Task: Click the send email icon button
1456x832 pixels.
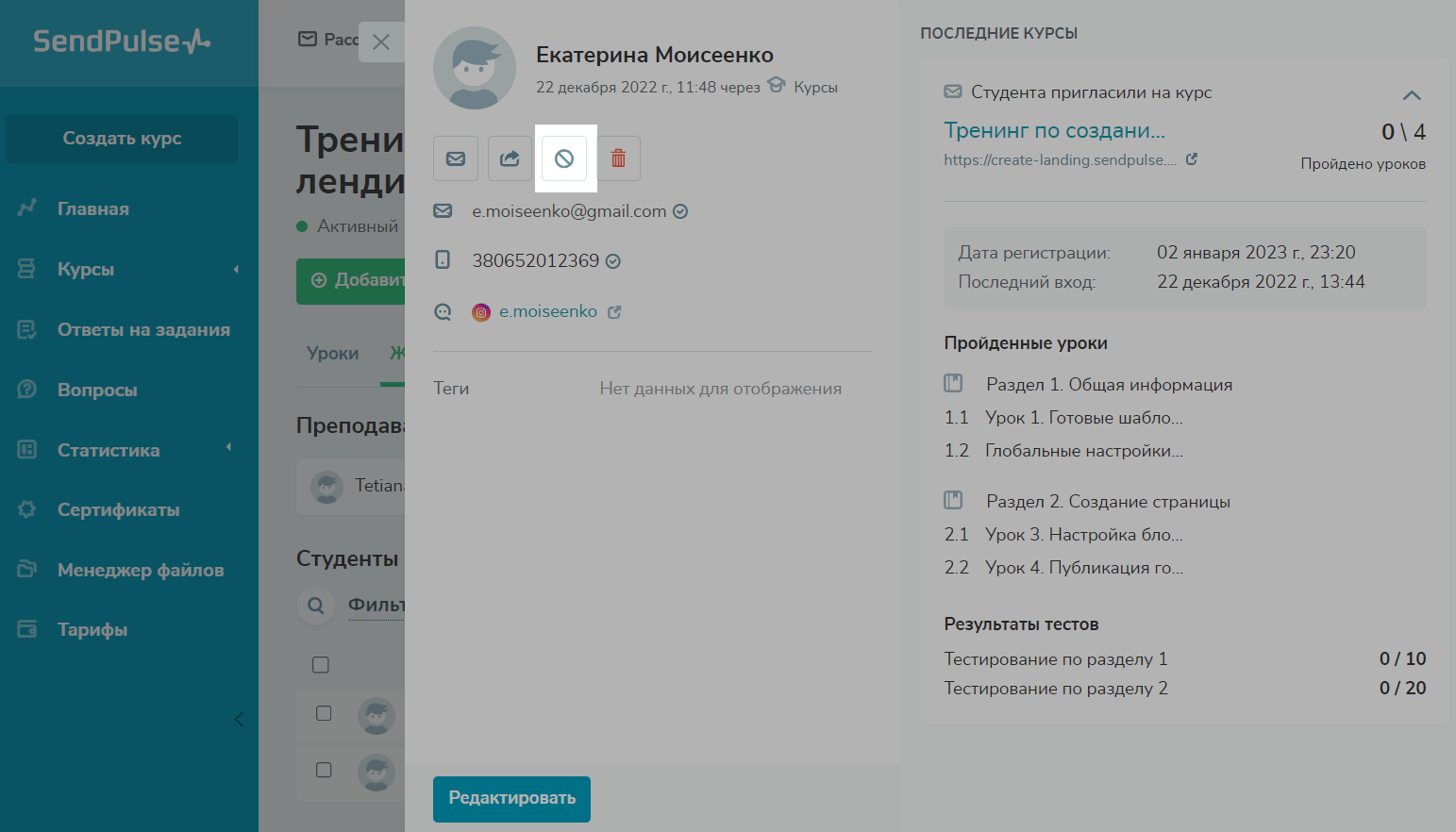Action: (x=456, y=158)
